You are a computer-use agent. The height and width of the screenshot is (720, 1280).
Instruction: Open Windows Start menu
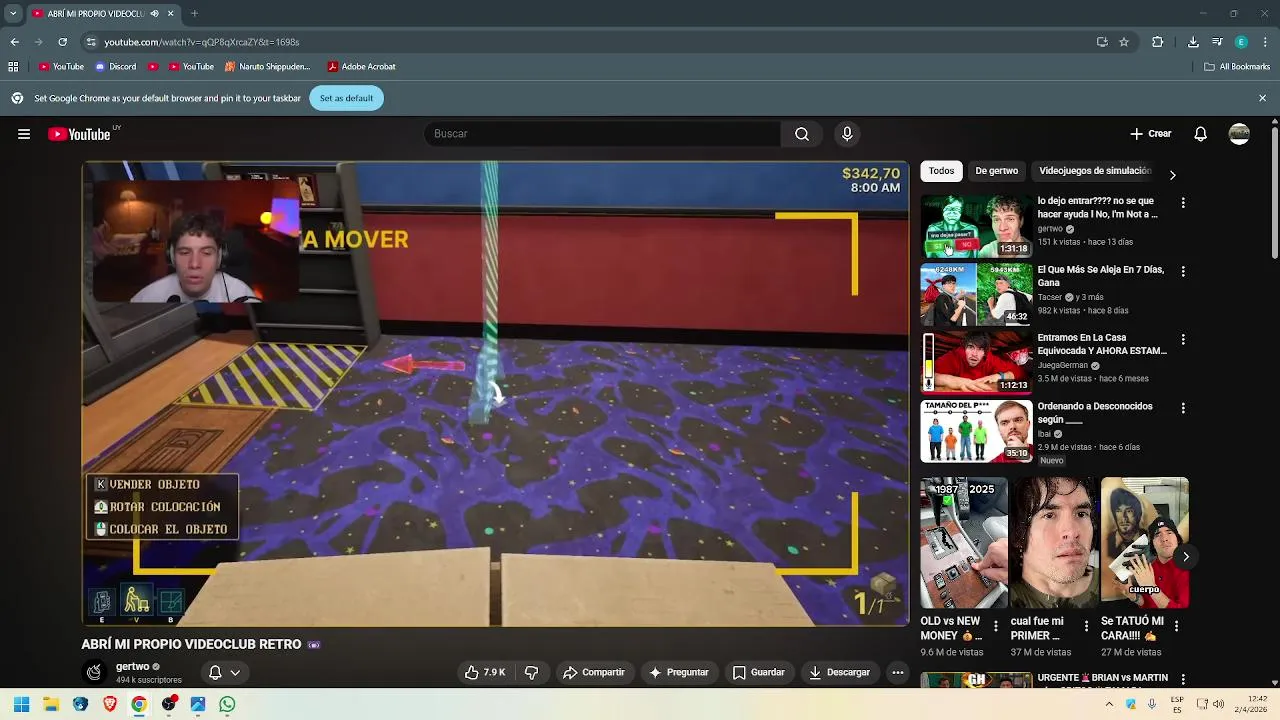coord(21,704)
